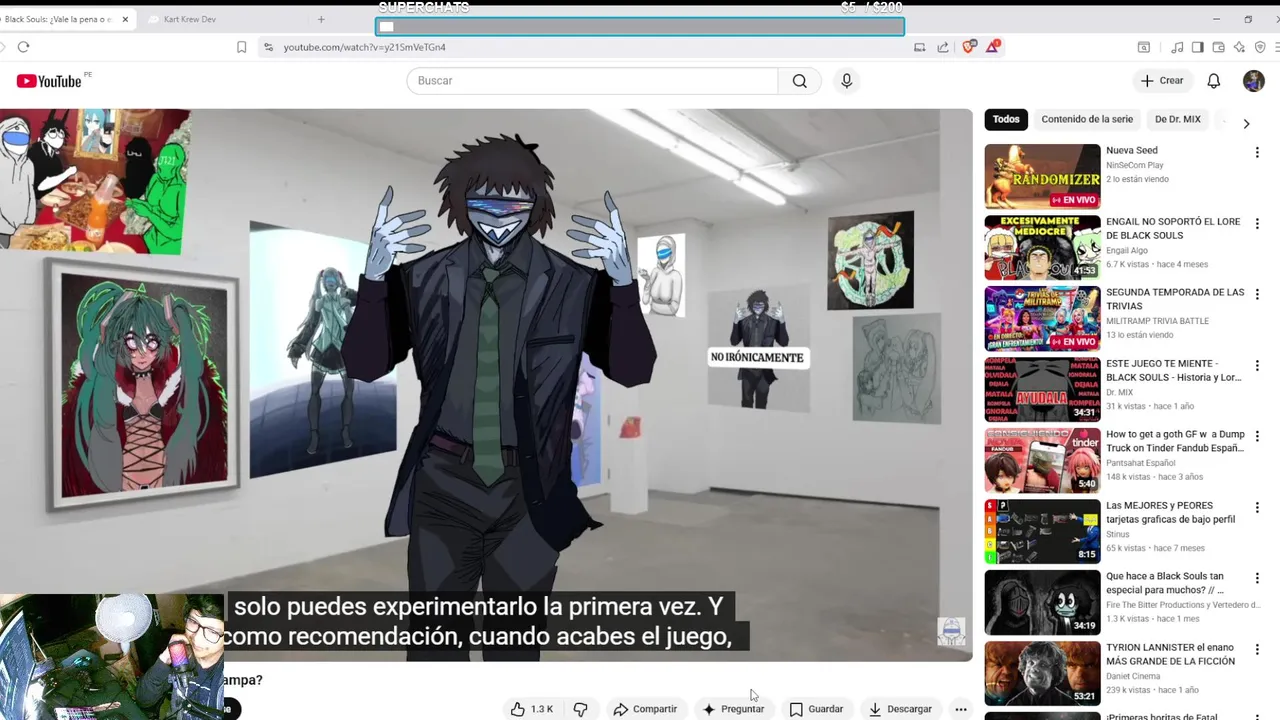Image resolution: width=1280 pixels, height=720 pixels.
Task: Open options menu for TYRION LANNISTER video
Action: point(1257,650)
